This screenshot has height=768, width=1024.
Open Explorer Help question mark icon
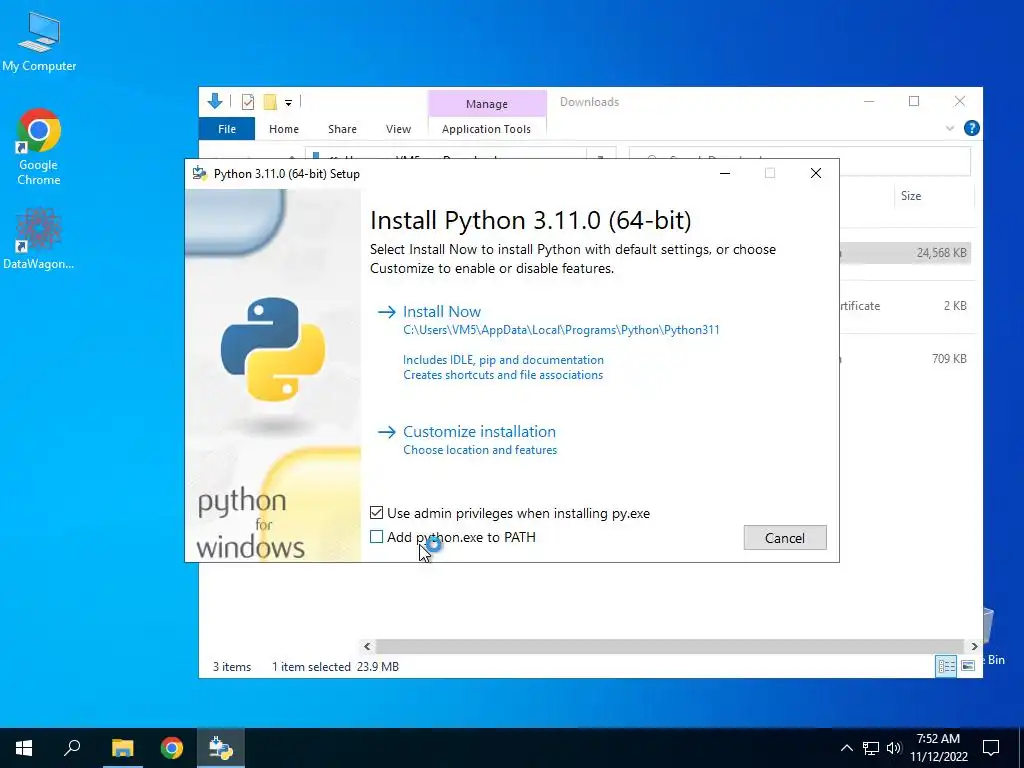(x=971, y=129)
